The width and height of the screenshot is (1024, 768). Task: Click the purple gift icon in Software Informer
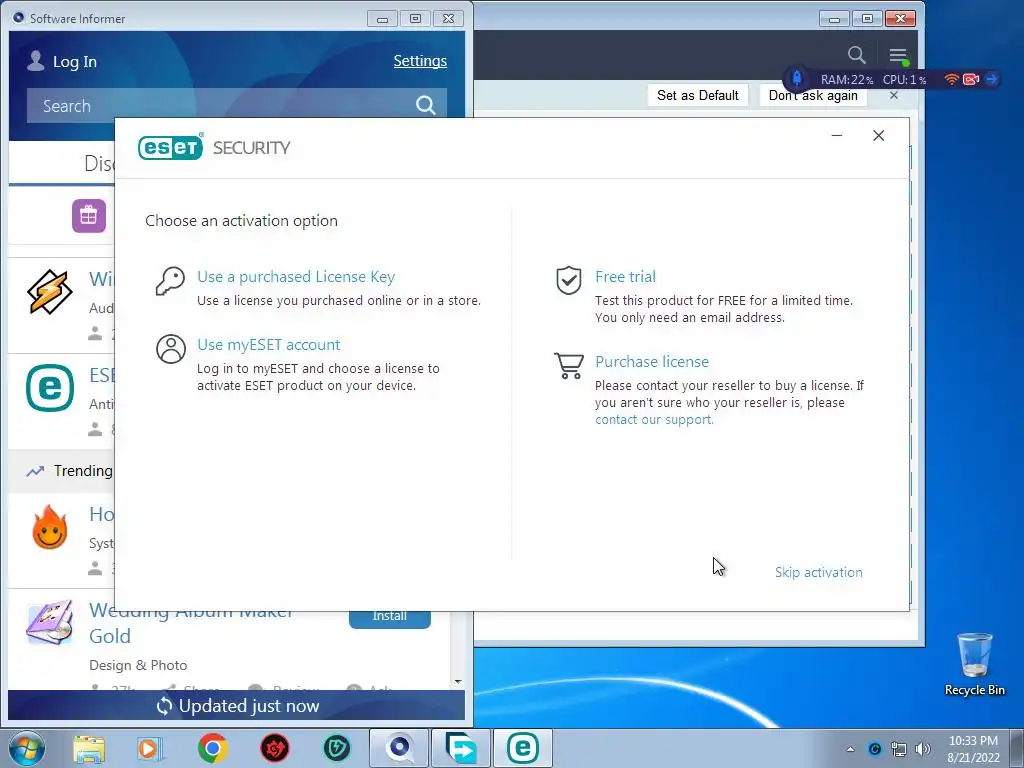tap(89, 216)
